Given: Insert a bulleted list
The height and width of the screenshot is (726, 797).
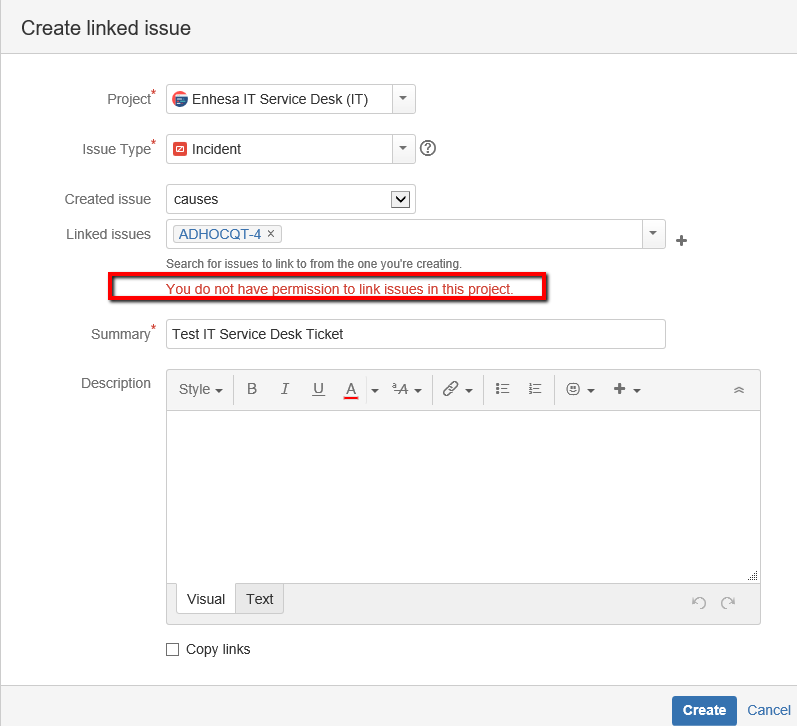Looking at the screenshot, I should pos(502,389).
